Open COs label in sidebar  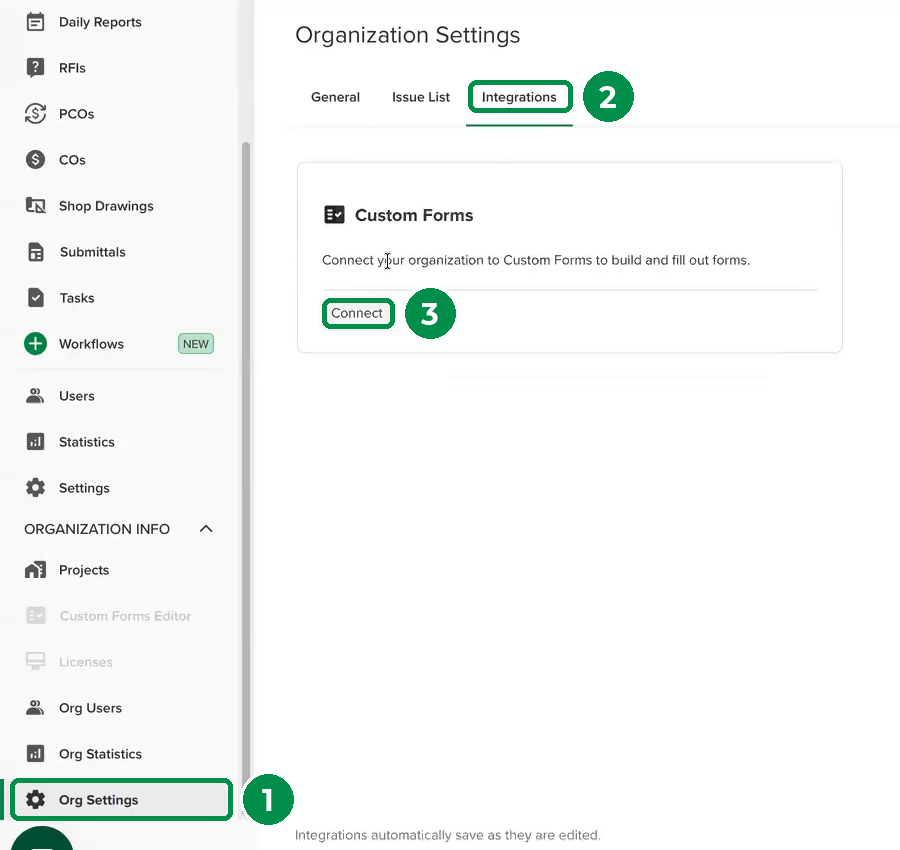[72, 160]
